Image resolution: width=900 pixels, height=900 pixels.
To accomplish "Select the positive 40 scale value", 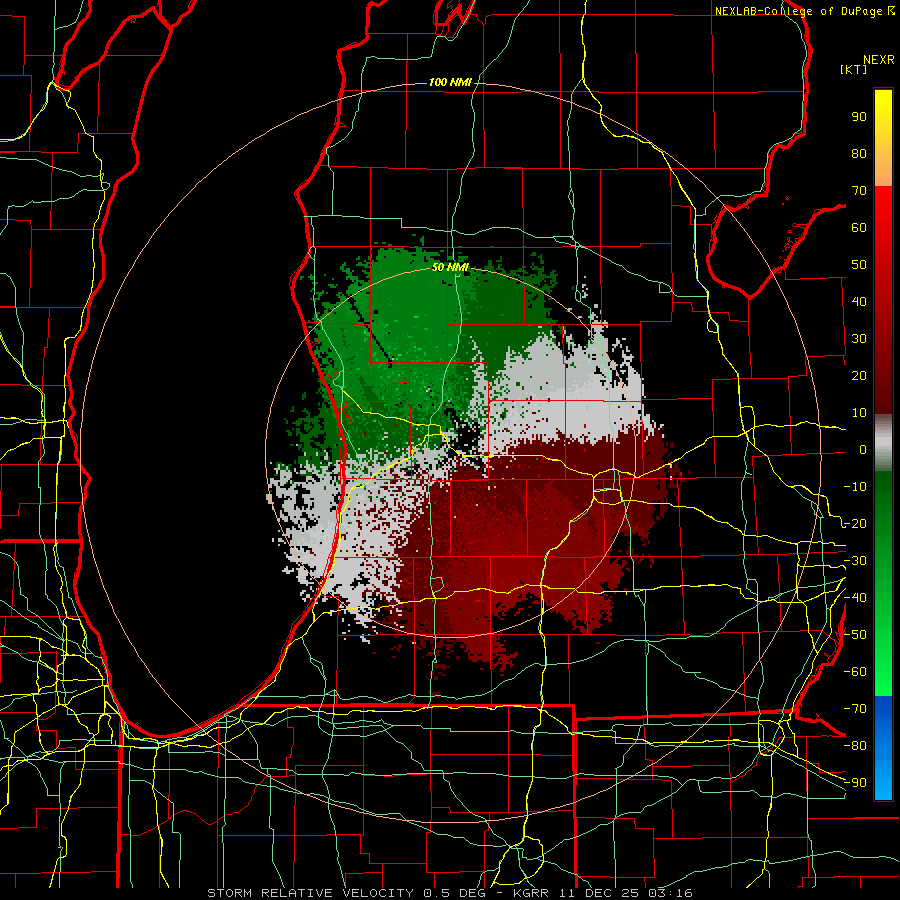I will (859, 302).
